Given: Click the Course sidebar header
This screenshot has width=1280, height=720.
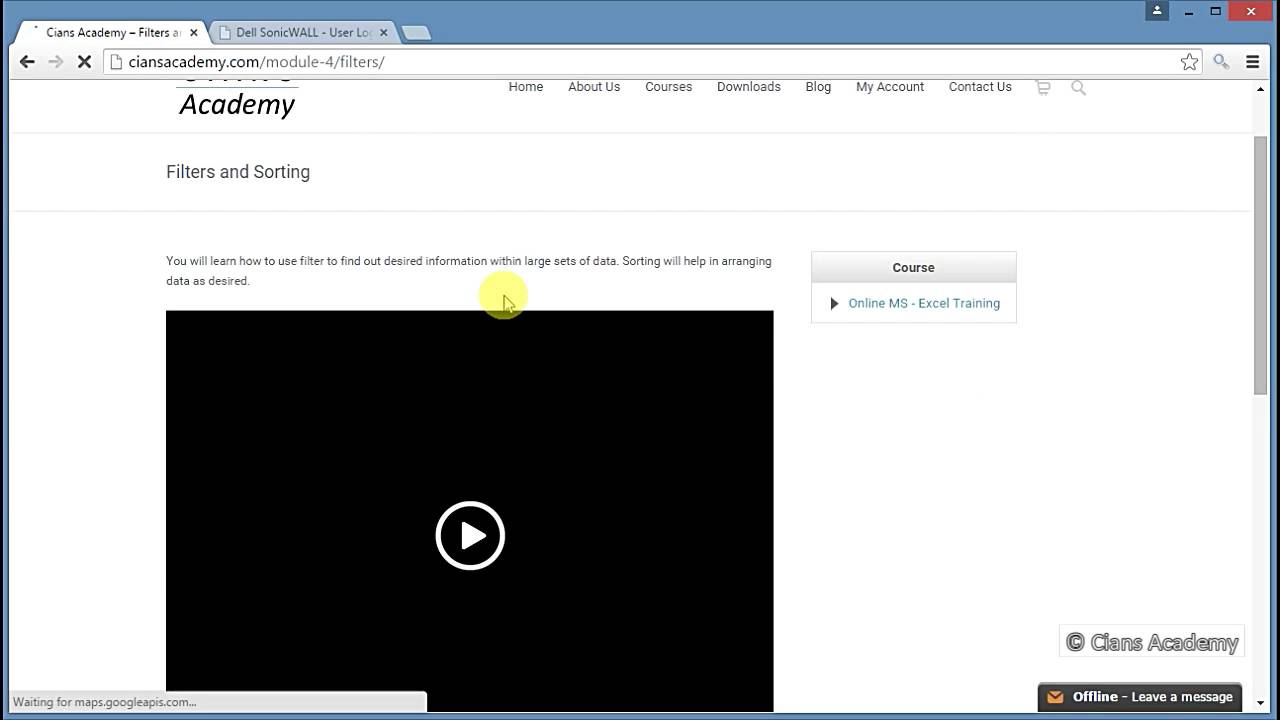Looking at the screenshot, I should [913, 268].
